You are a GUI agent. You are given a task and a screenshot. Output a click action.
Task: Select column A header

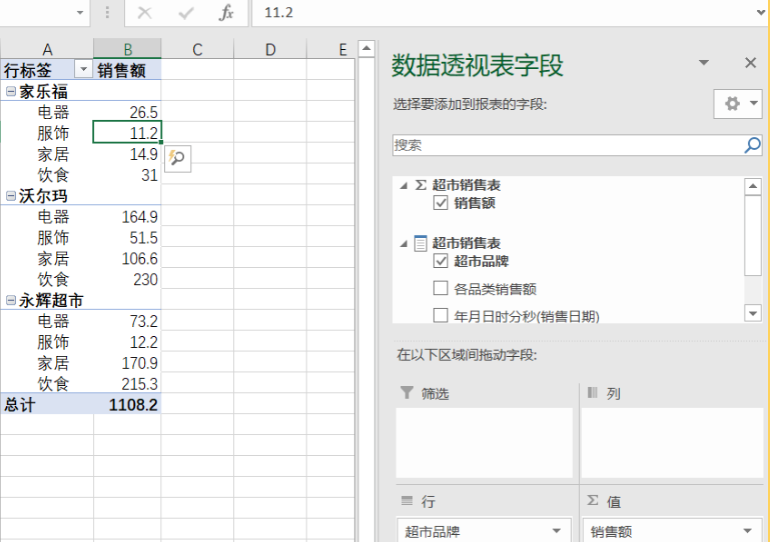47,49
